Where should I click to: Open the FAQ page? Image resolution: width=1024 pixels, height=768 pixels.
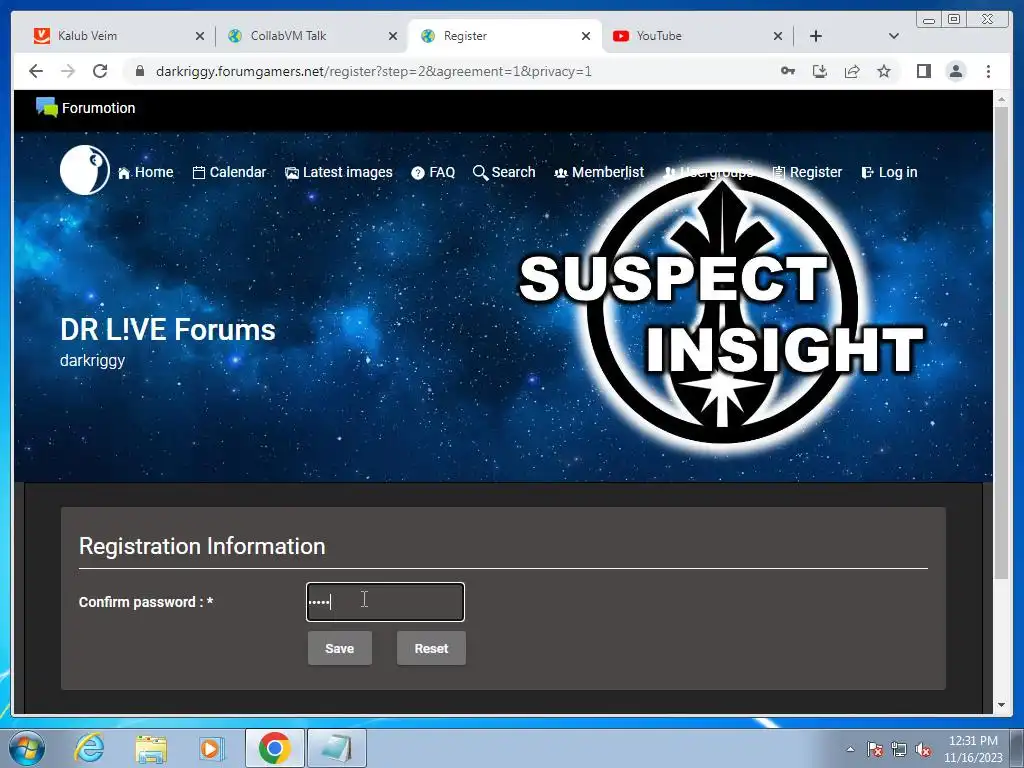pos(433,172)
